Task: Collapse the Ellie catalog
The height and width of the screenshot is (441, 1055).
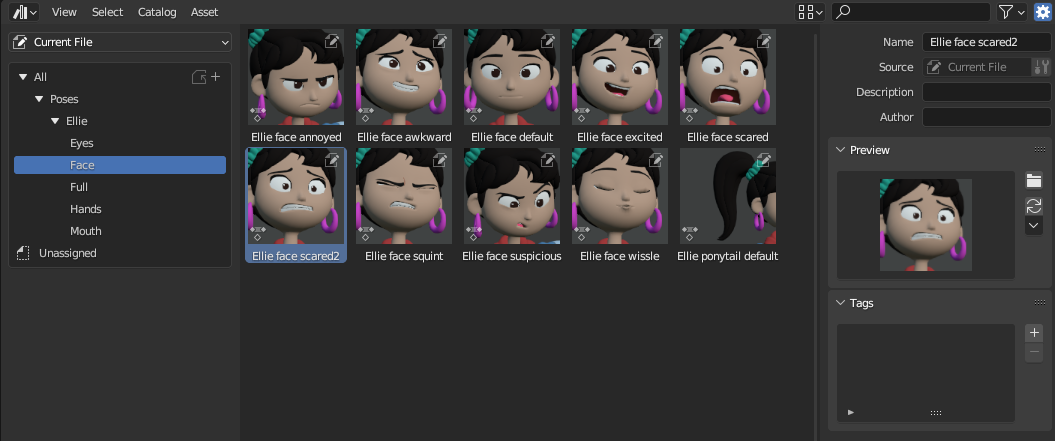Action: pyautogui.click(x=56, y=122)
